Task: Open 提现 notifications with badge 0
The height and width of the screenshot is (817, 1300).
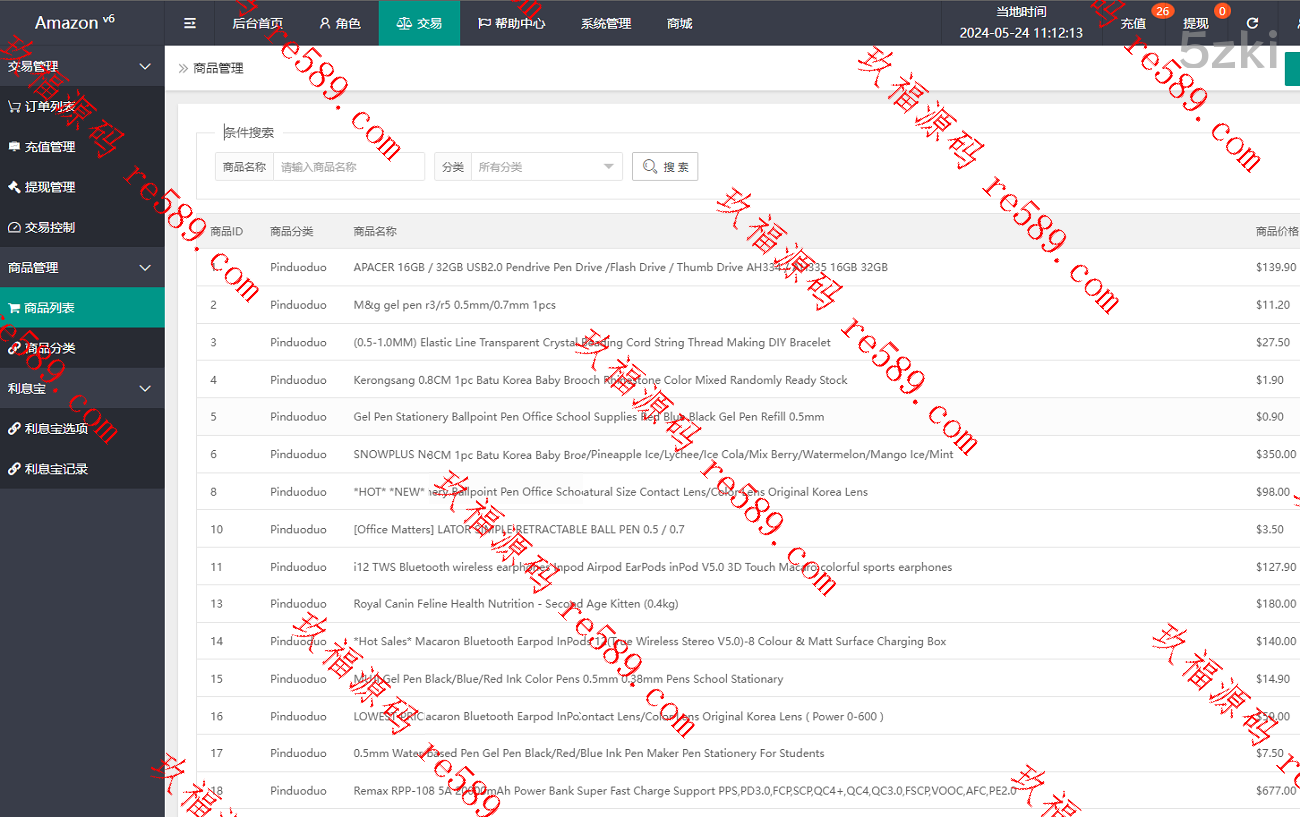Action: (x=1196, y=23)
